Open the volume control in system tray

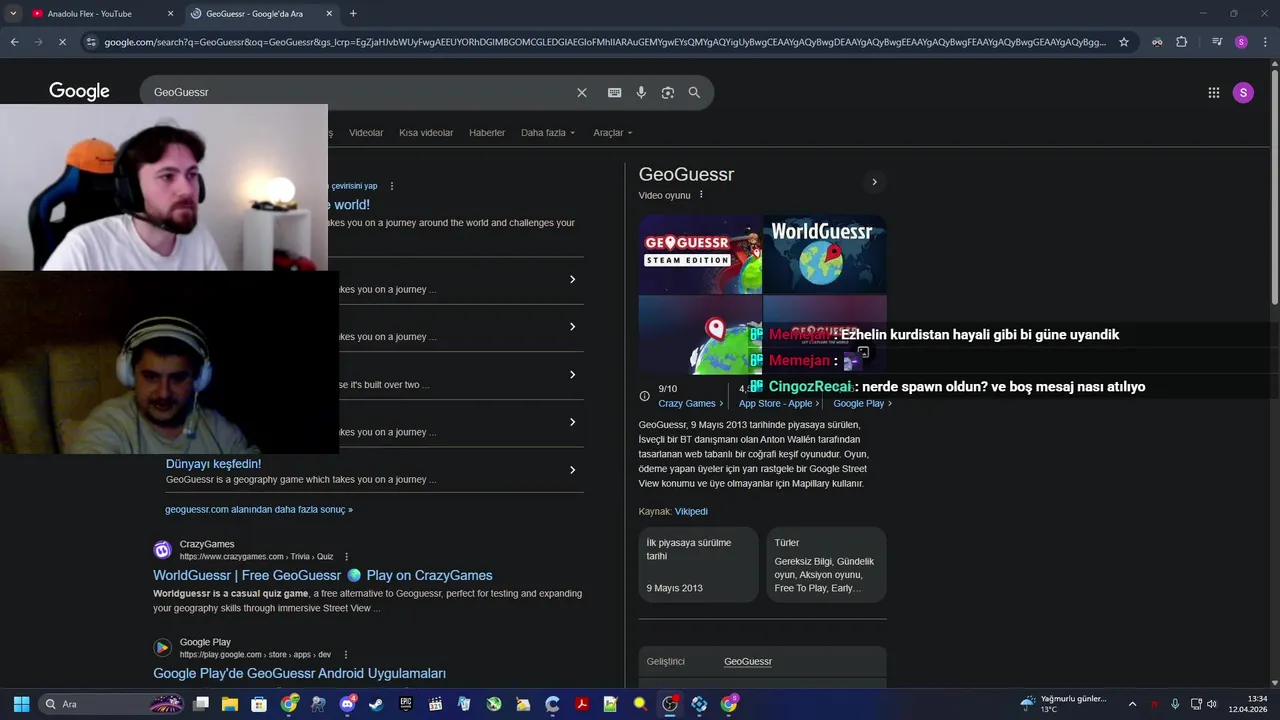pyautogui.click(x=1212, y=704)
